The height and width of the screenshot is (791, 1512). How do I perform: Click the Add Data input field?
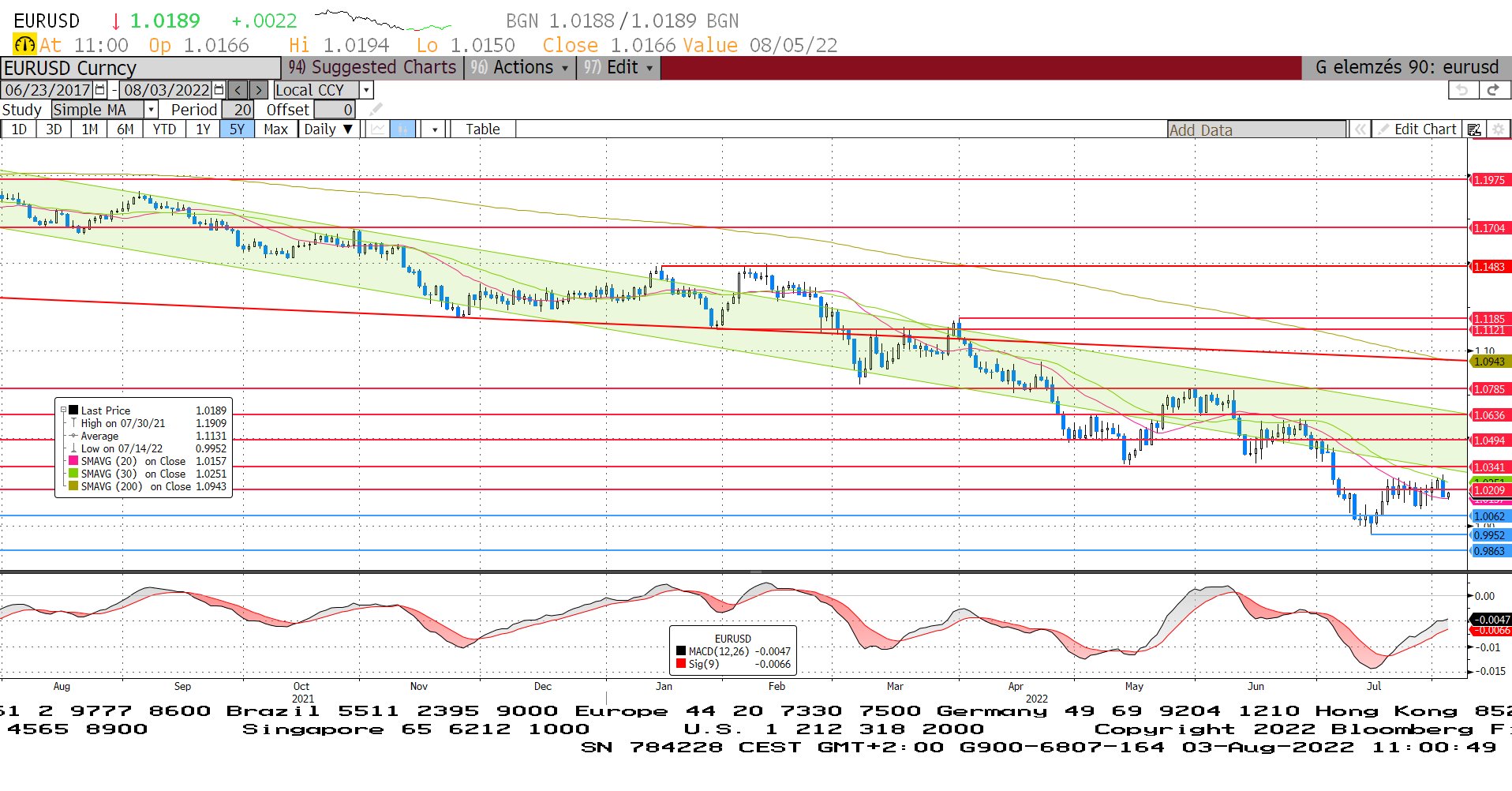(x=1256, y=129)
